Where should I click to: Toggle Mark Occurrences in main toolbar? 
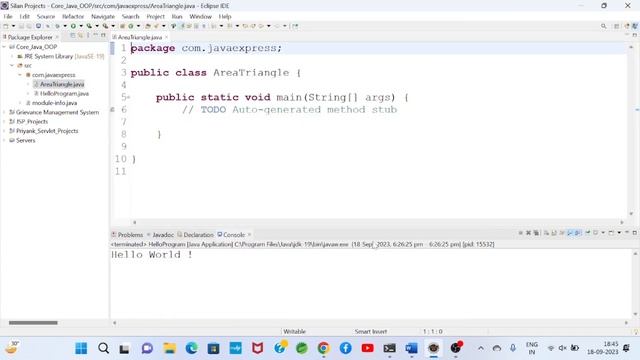pos(182,26)
